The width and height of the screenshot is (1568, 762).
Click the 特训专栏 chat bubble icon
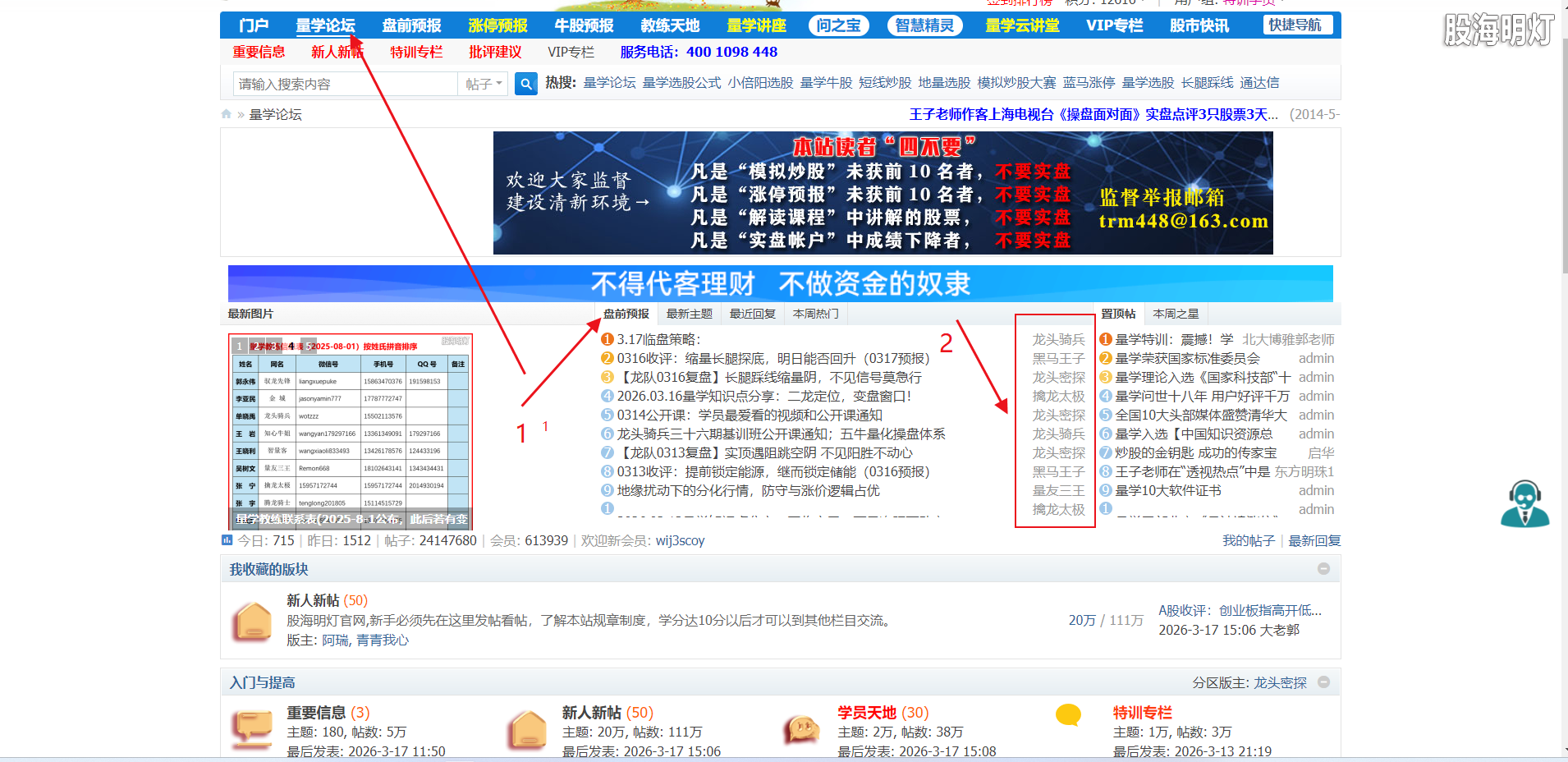(x=1069, y=714)
